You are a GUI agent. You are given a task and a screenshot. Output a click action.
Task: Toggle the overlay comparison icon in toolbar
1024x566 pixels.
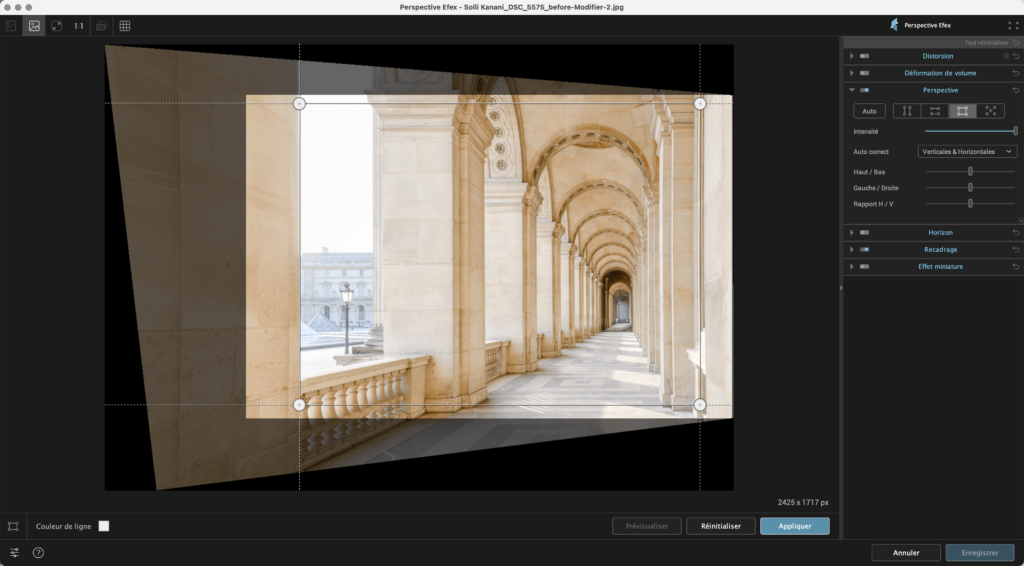point(101,26)
